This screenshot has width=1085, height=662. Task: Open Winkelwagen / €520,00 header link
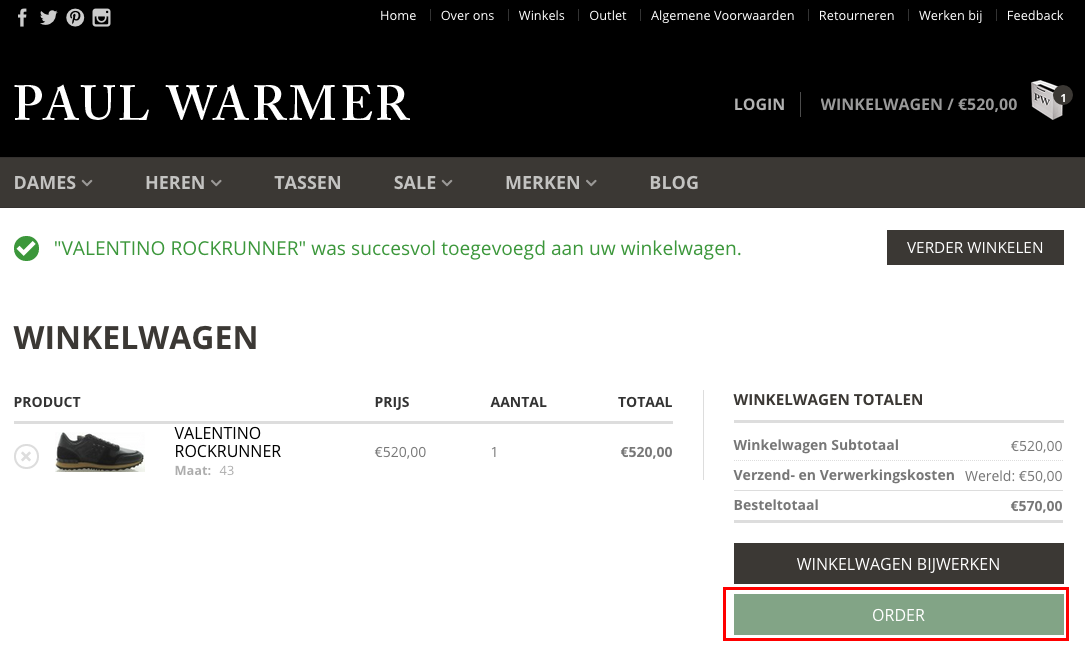(918, 104)
